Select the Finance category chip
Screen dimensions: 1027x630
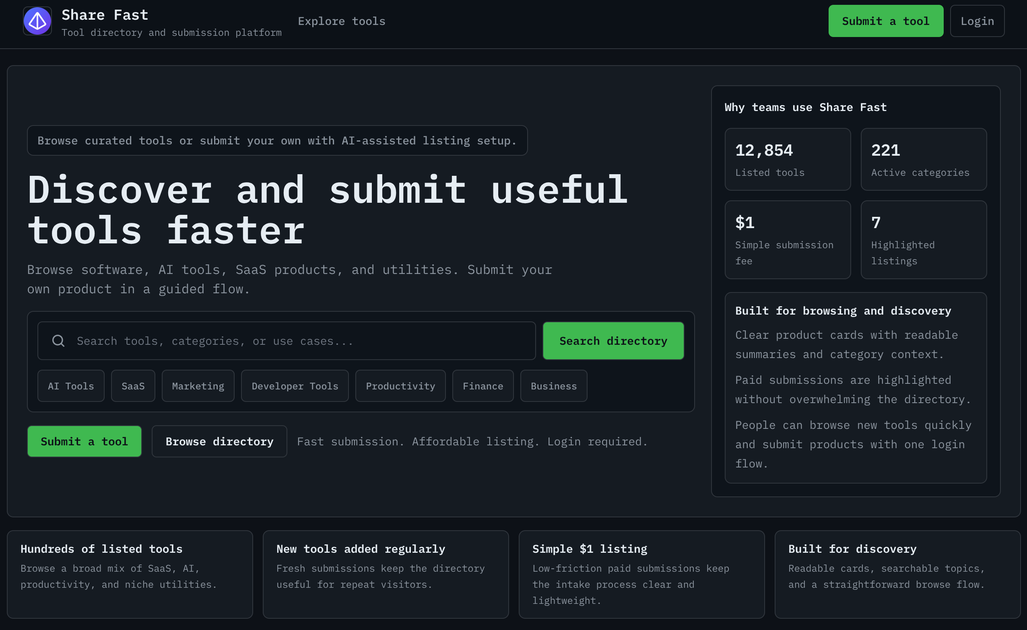(x=483, y=386)
